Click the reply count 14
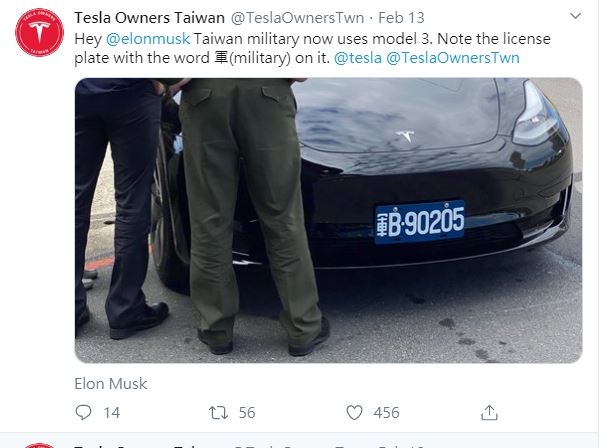The width and height of the screenshot is (614, 448). (x=112, y=413)
